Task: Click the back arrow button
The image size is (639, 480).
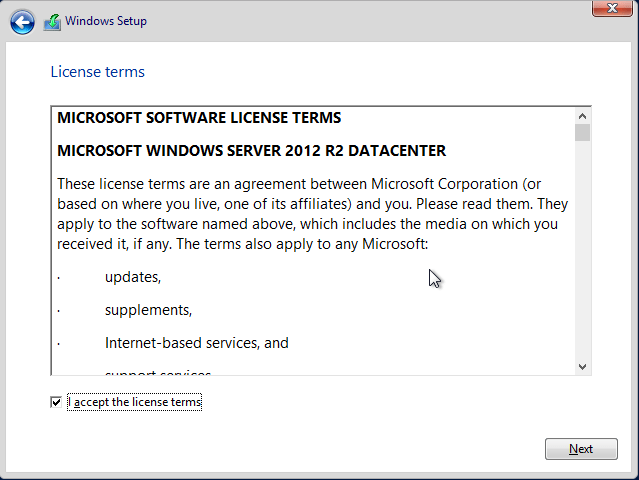Action: 22,21
